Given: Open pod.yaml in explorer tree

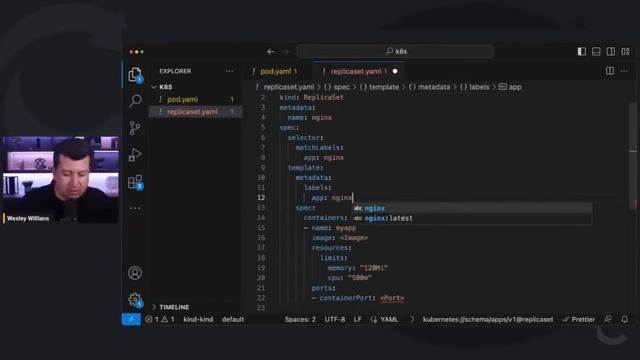Looking at the screenshot, I should [x=196, y=99].
